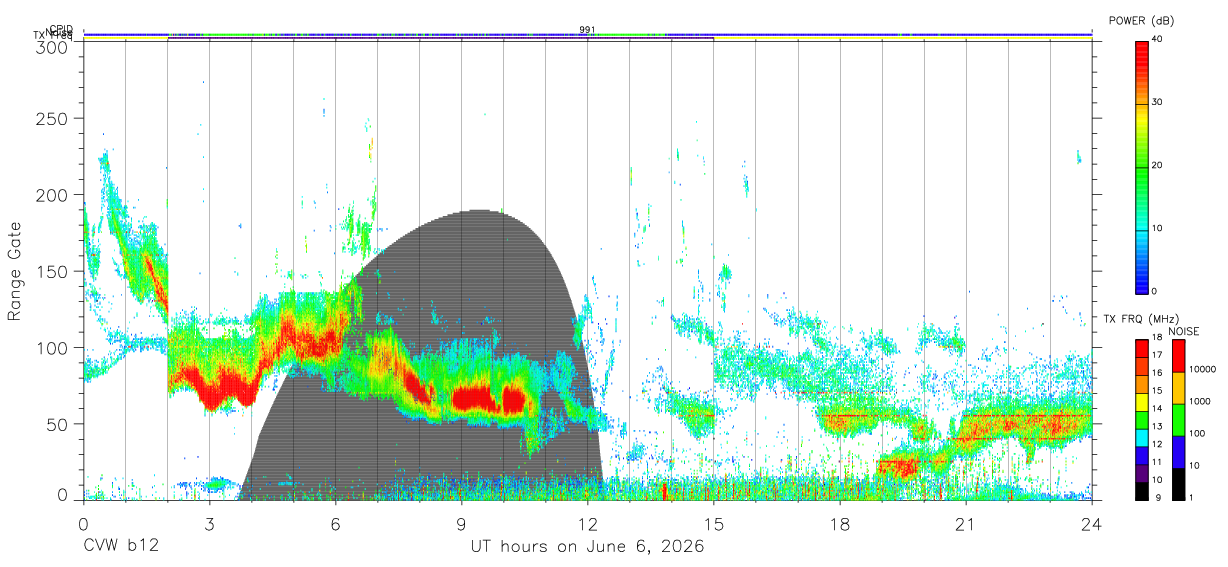Screen dimensions: 1228x567
Task: Pick the blue 11-12 MHz TX FRQ swatch
Action: (1141, 454)
